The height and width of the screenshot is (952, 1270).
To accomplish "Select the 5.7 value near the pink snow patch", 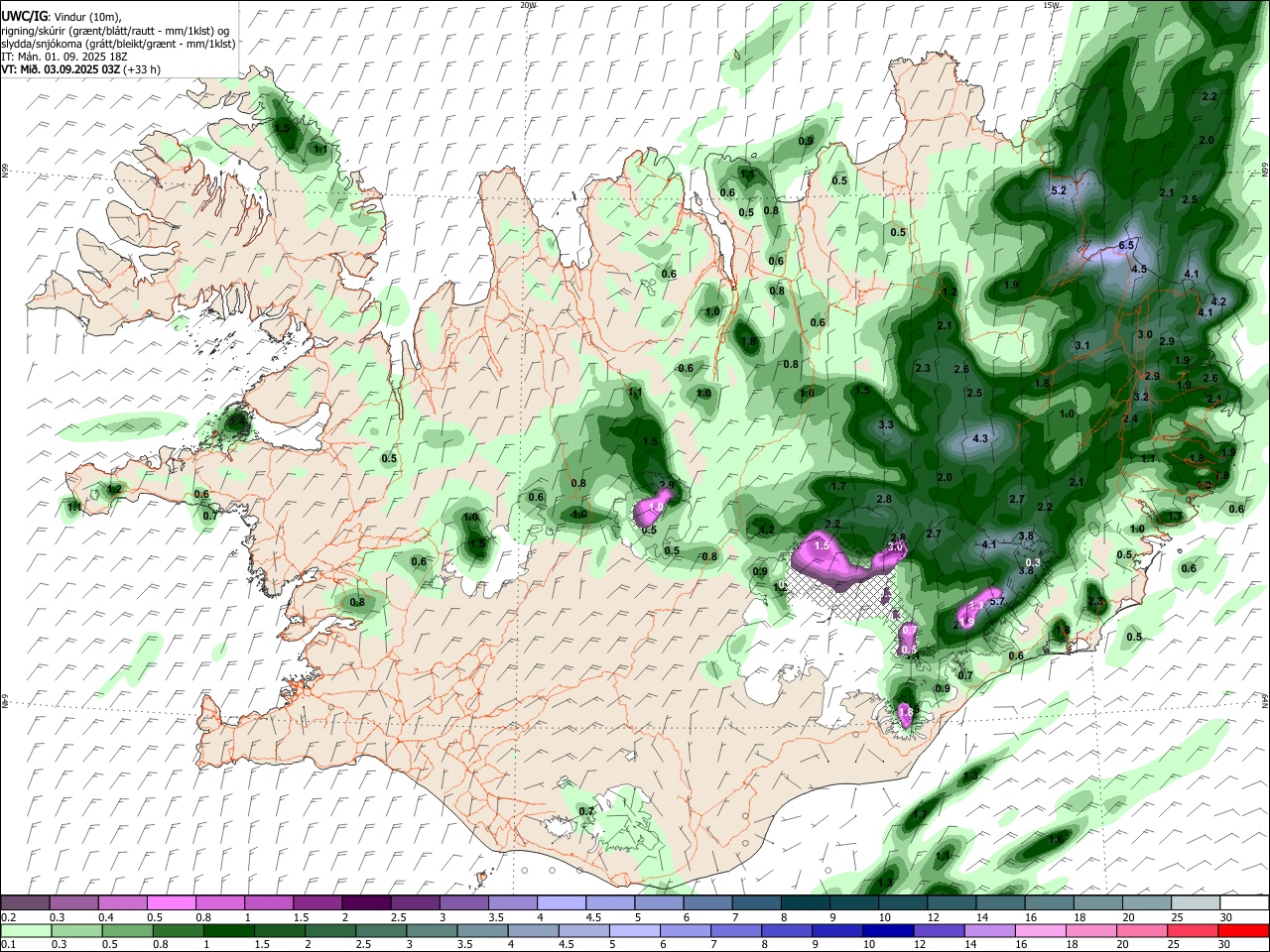I will (x=997, y=602).
